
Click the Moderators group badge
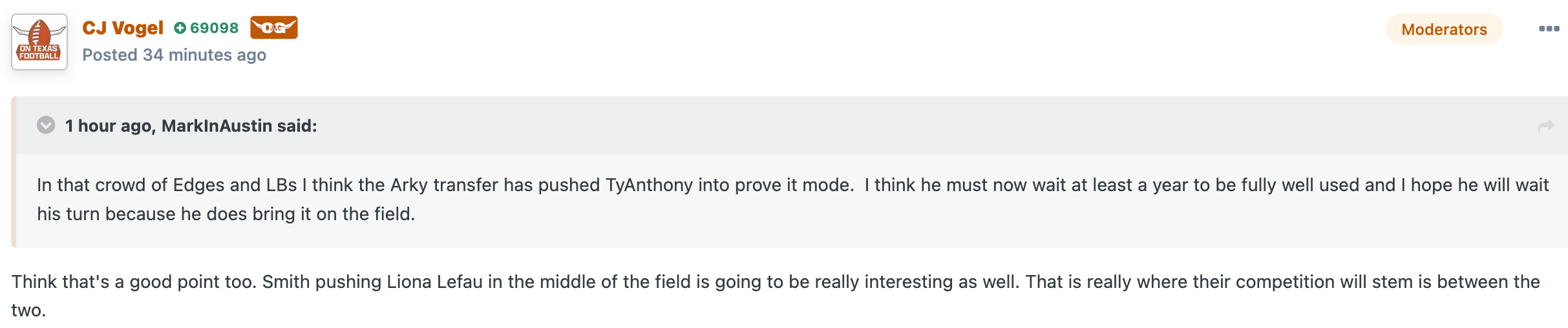pyautogui.click(x=1444, y=29)
